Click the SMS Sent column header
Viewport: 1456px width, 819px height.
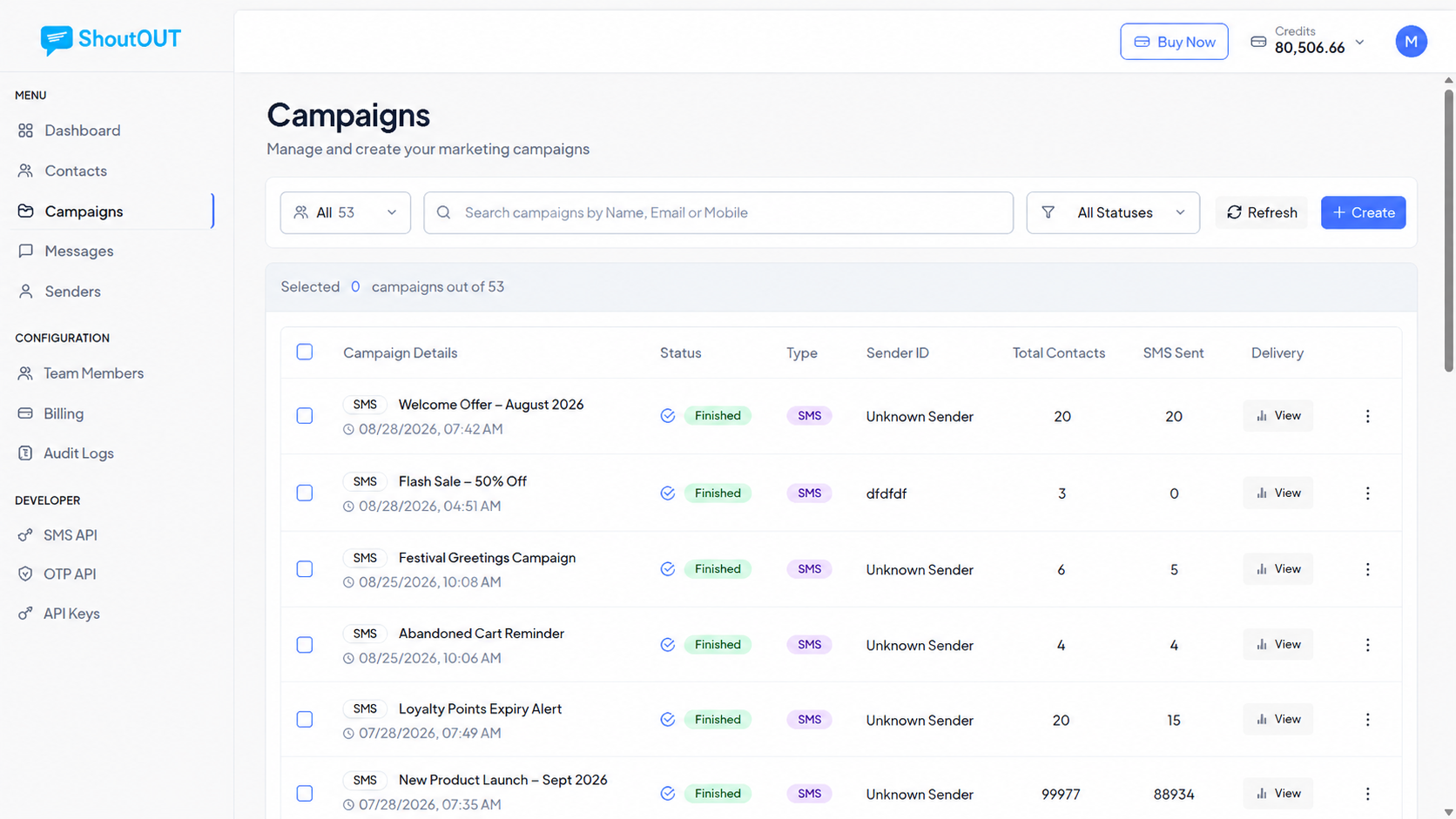click(x=1173, y=352)
